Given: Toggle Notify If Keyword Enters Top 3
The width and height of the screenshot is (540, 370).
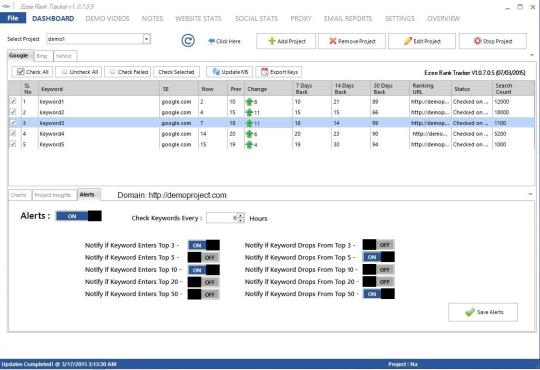Looking at the screenshot, I should (x=204, y=245).
